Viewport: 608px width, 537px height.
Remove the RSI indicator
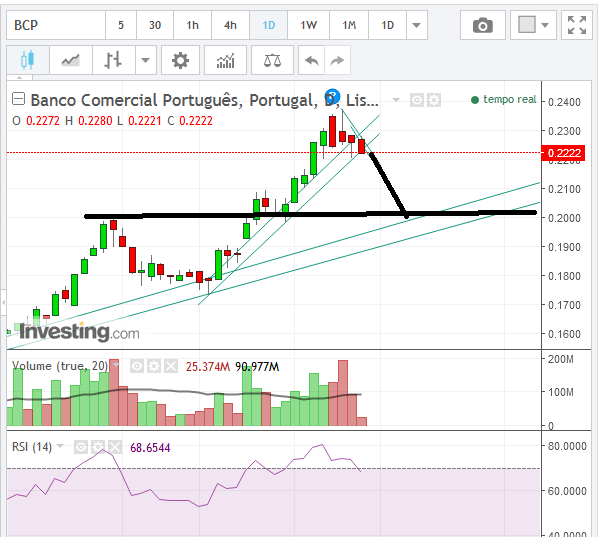[x=115, y=447]
